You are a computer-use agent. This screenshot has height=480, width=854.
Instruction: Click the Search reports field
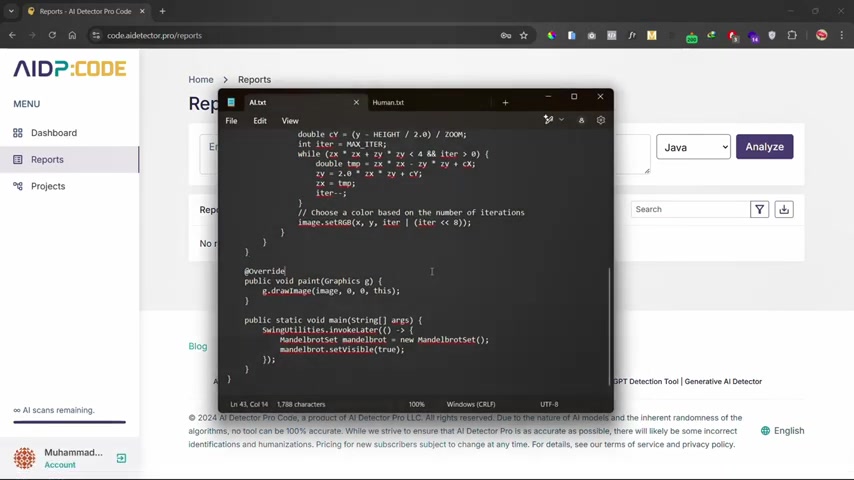[690, 209]
